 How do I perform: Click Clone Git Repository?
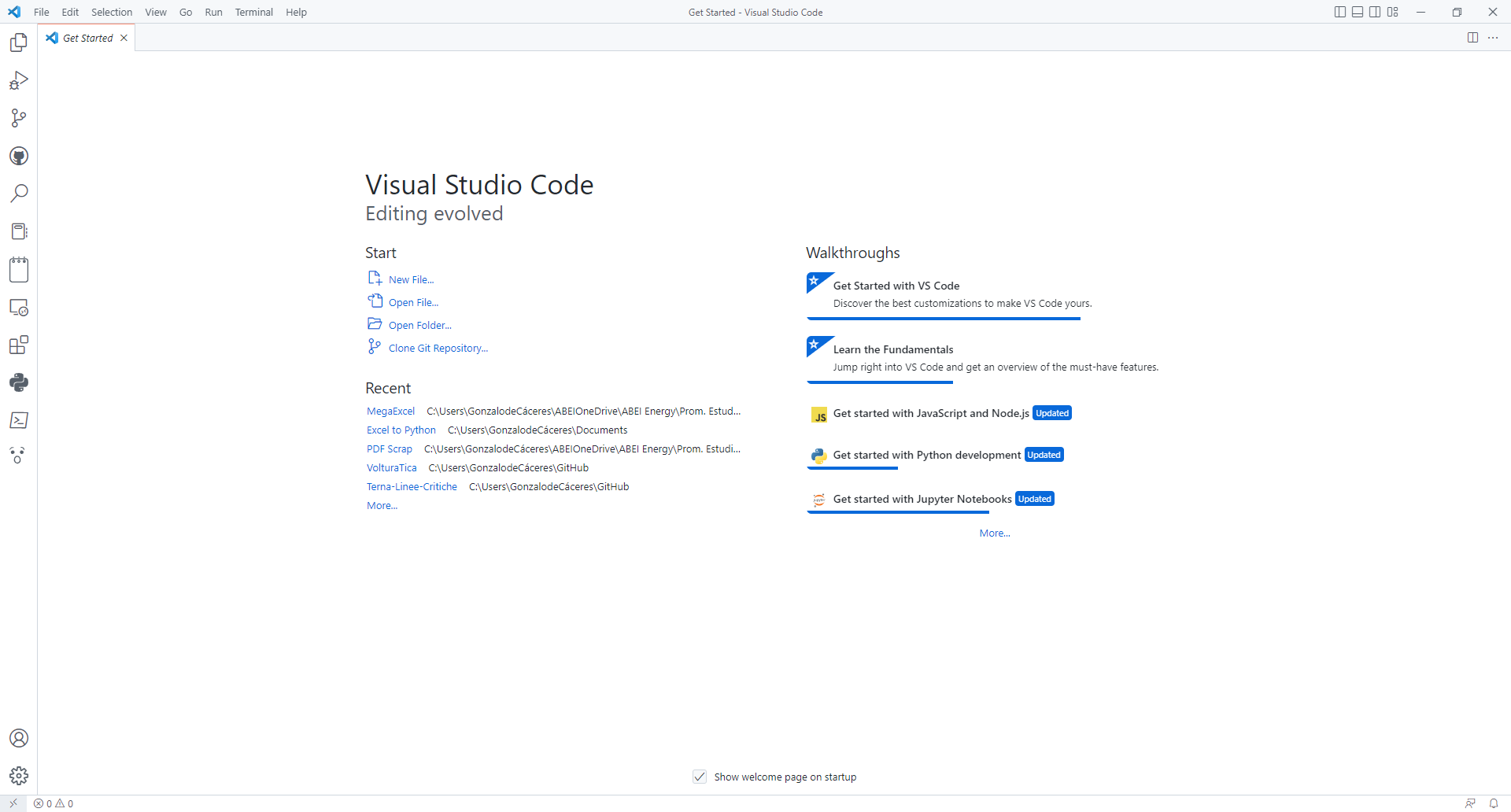pos(438,347)
